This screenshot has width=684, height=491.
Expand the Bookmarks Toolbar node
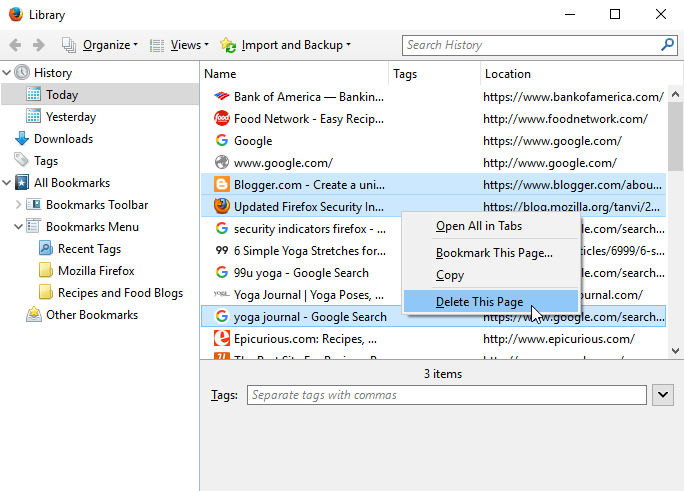pyautogui.click(x=18, y=205)
